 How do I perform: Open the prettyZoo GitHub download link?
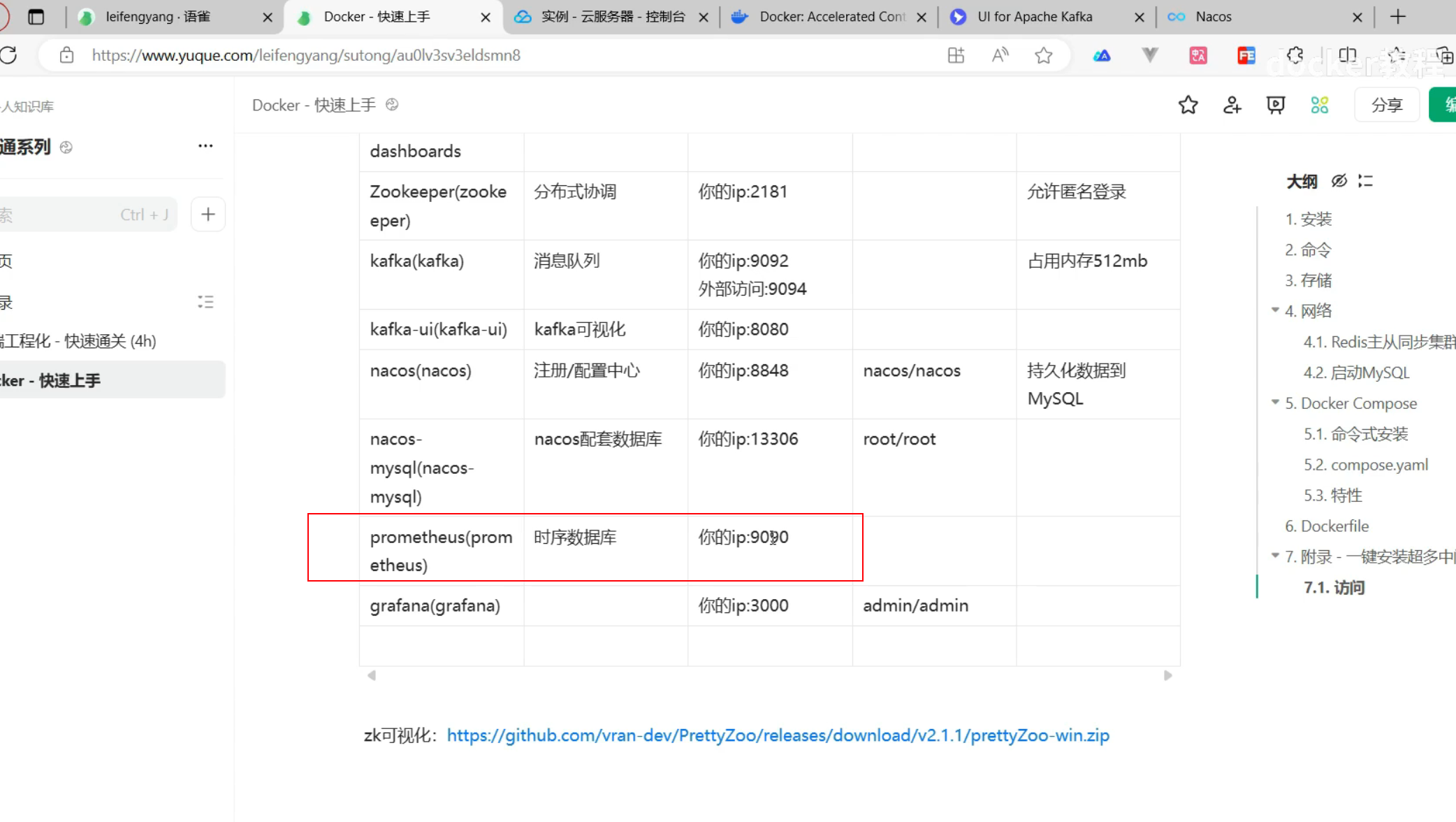click(778, 735)
